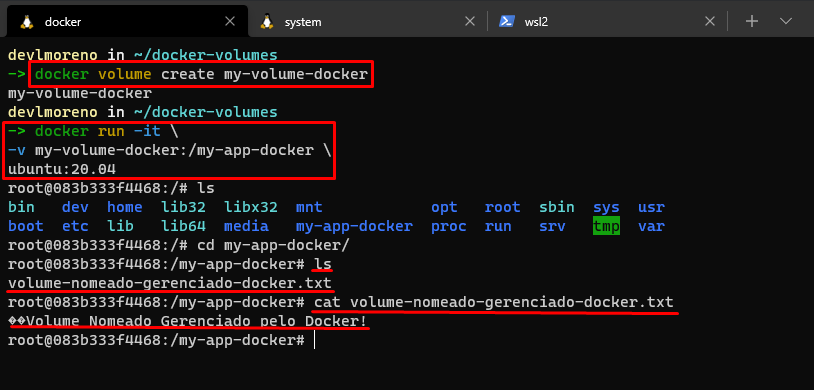Click '-v my-volume-docker:/my-app-docker \' line
Viewport: 814px width, 390px height.
[x=169, y=151]
